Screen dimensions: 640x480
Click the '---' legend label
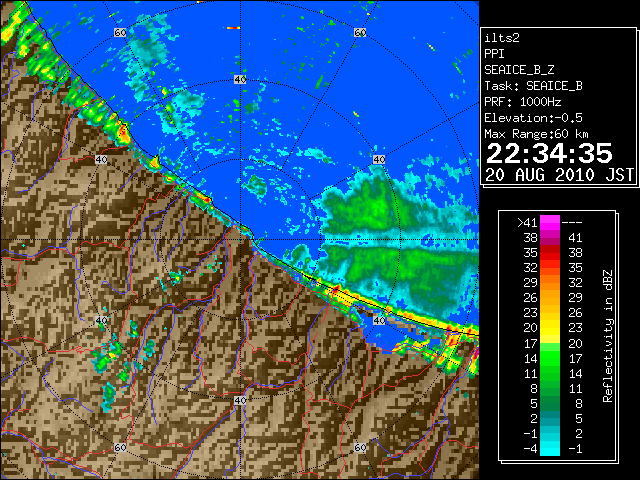(x=572, y=223)
